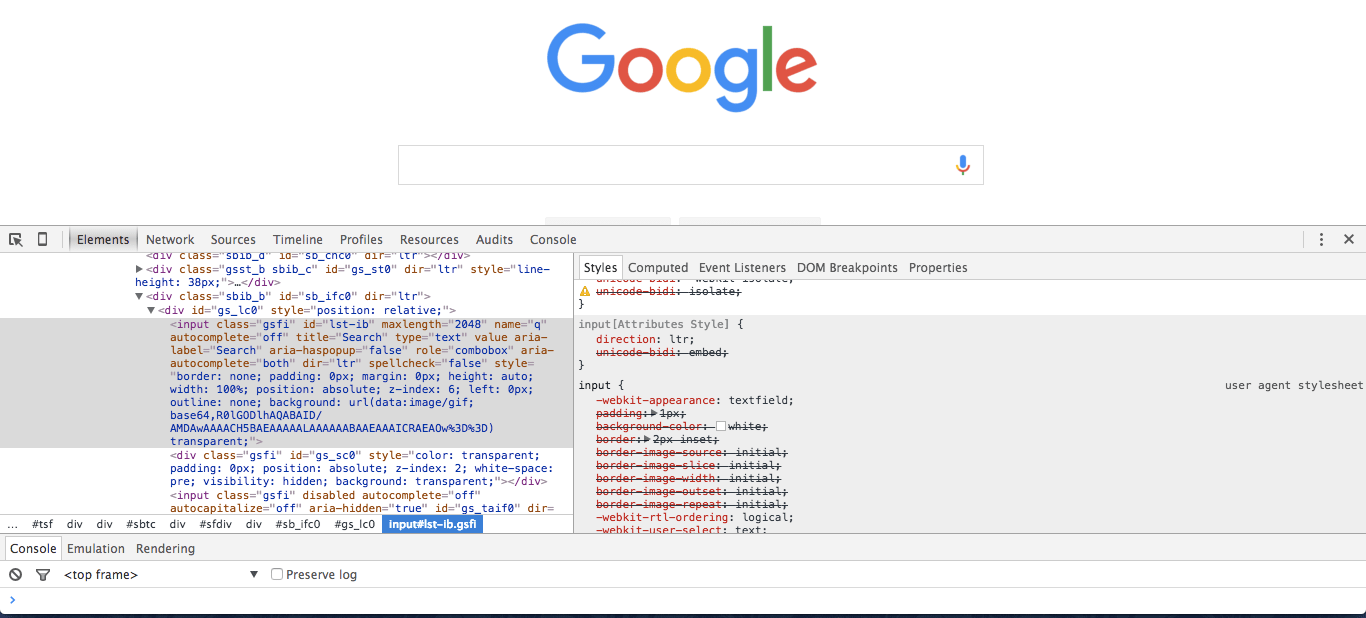Viewport: 1366px width, 618px height.
Task: Click the white background-color swatch
Action: pyautogui.click(x=721, y=427)
